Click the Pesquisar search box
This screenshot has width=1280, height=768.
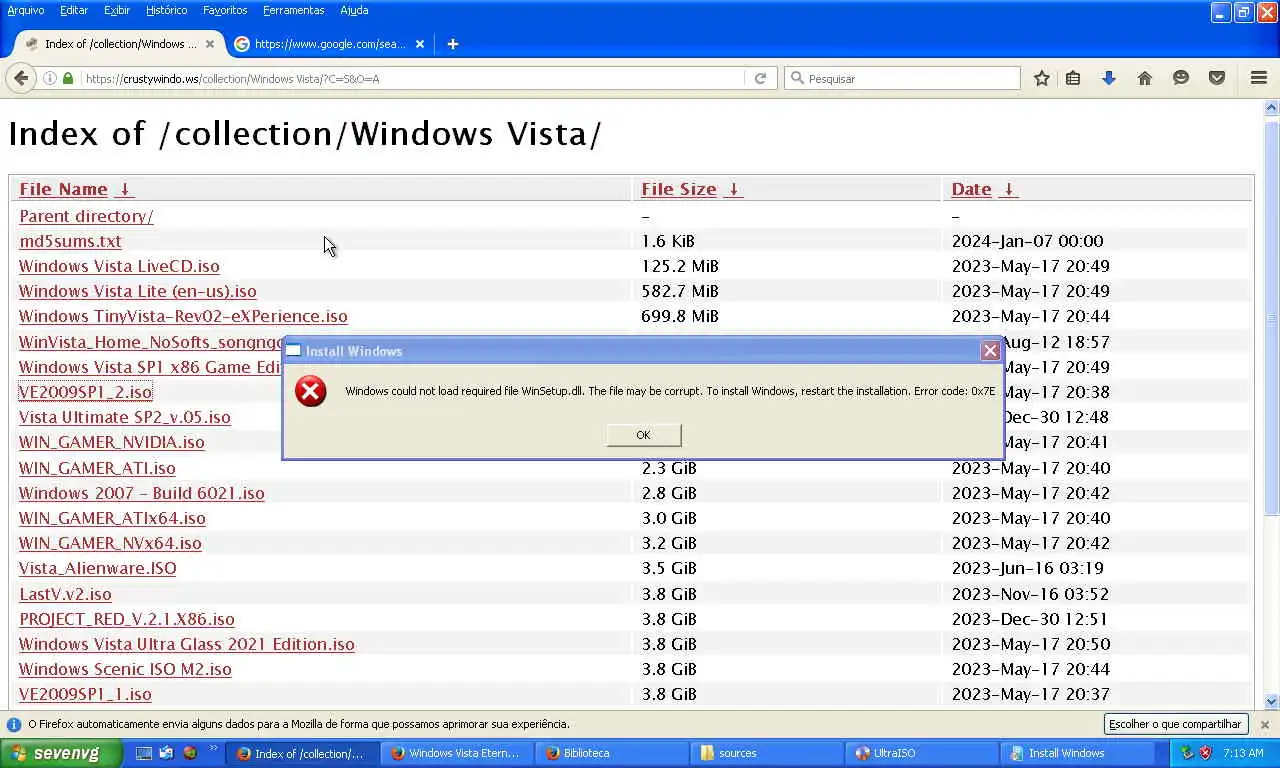click(901, 78)
